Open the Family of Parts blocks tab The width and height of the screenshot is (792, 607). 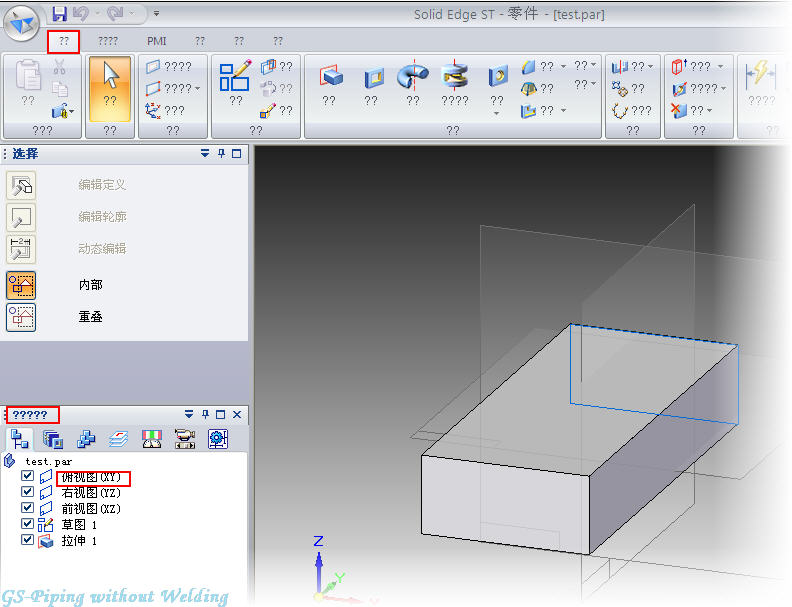[x=86, y=439]
